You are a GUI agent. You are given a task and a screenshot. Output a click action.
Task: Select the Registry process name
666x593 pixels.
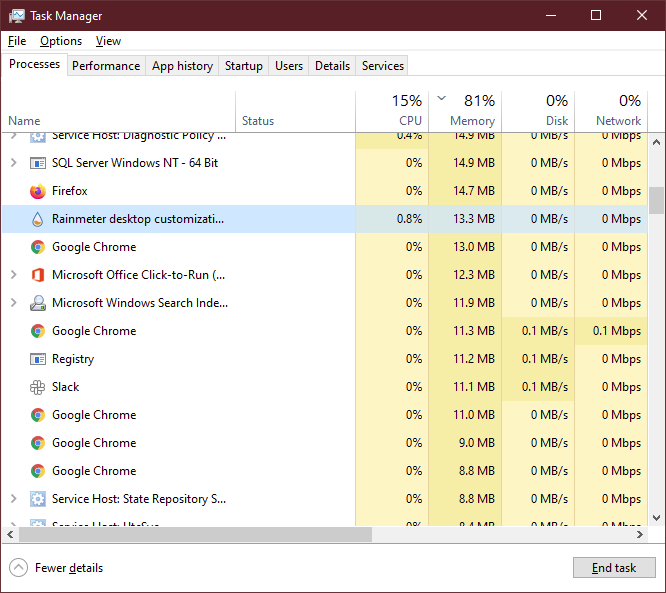pyautogui.click(x=73, y=359)
